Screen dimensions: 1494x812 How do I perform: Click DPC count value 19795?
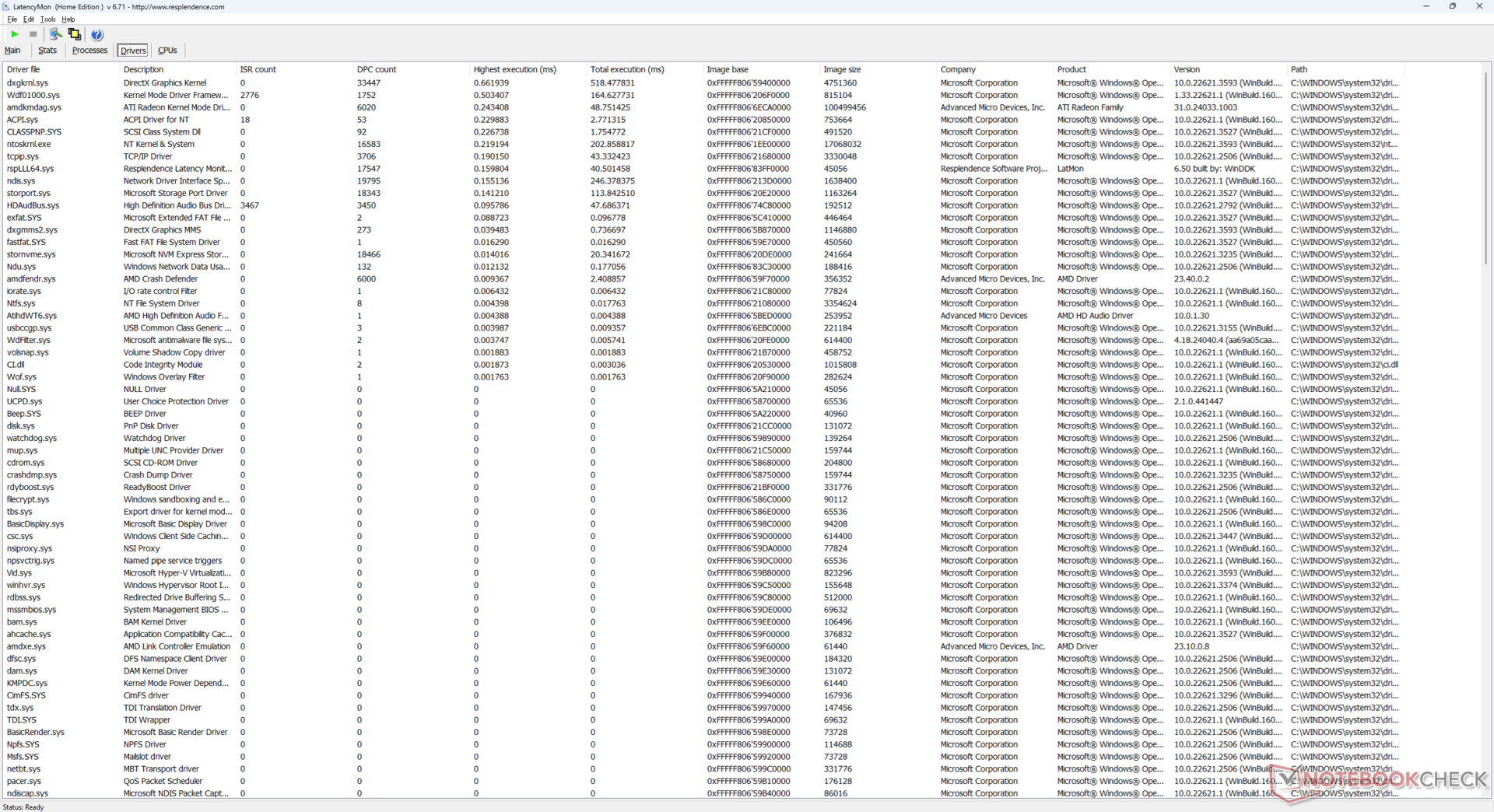click(369, 181)
